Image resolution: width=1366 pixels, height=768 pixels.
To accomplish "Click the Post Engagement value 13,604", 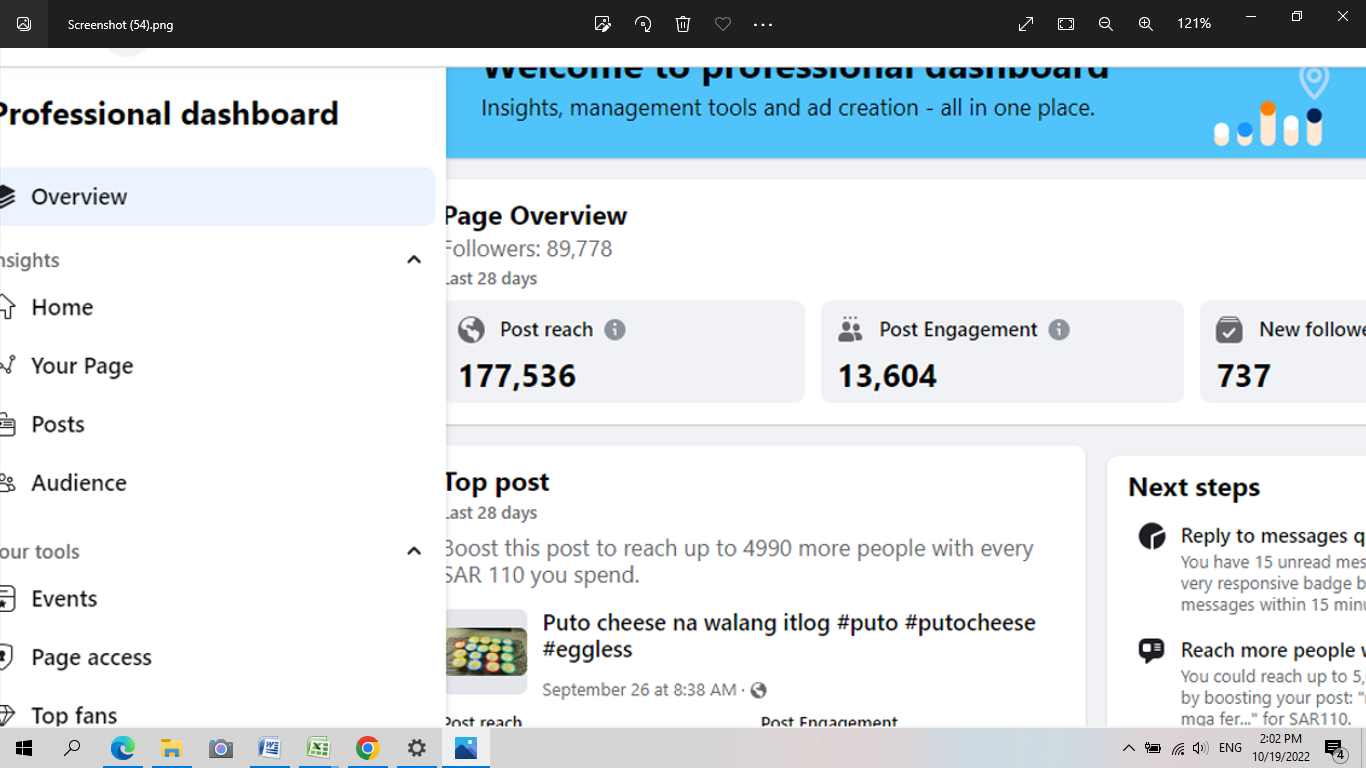I will tap(887, 376).
